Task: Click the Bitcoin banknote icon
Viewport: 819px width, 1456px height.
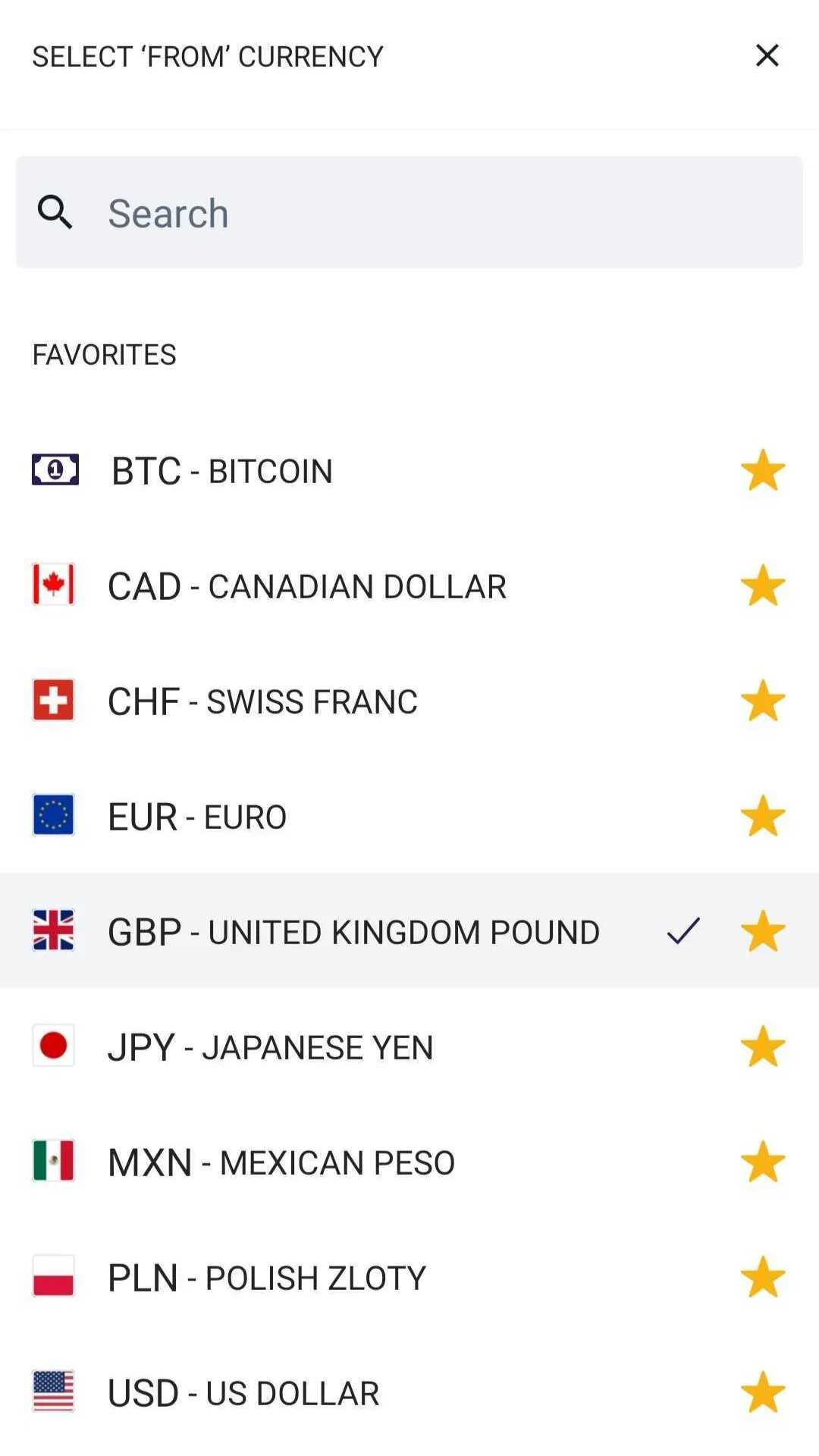Action: coord(55,470)
